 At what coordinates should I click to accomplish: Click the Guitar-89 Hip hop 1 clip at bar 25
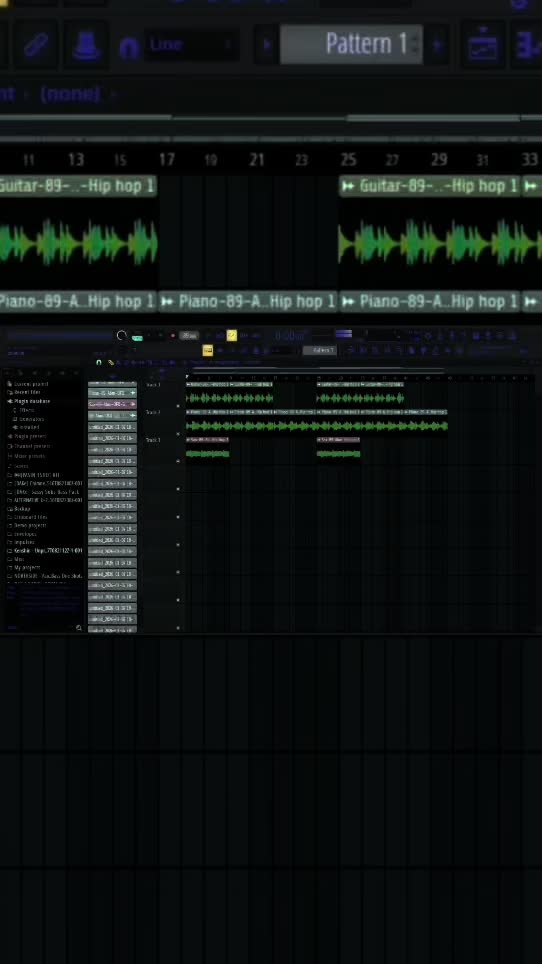[x=430, y=186]
